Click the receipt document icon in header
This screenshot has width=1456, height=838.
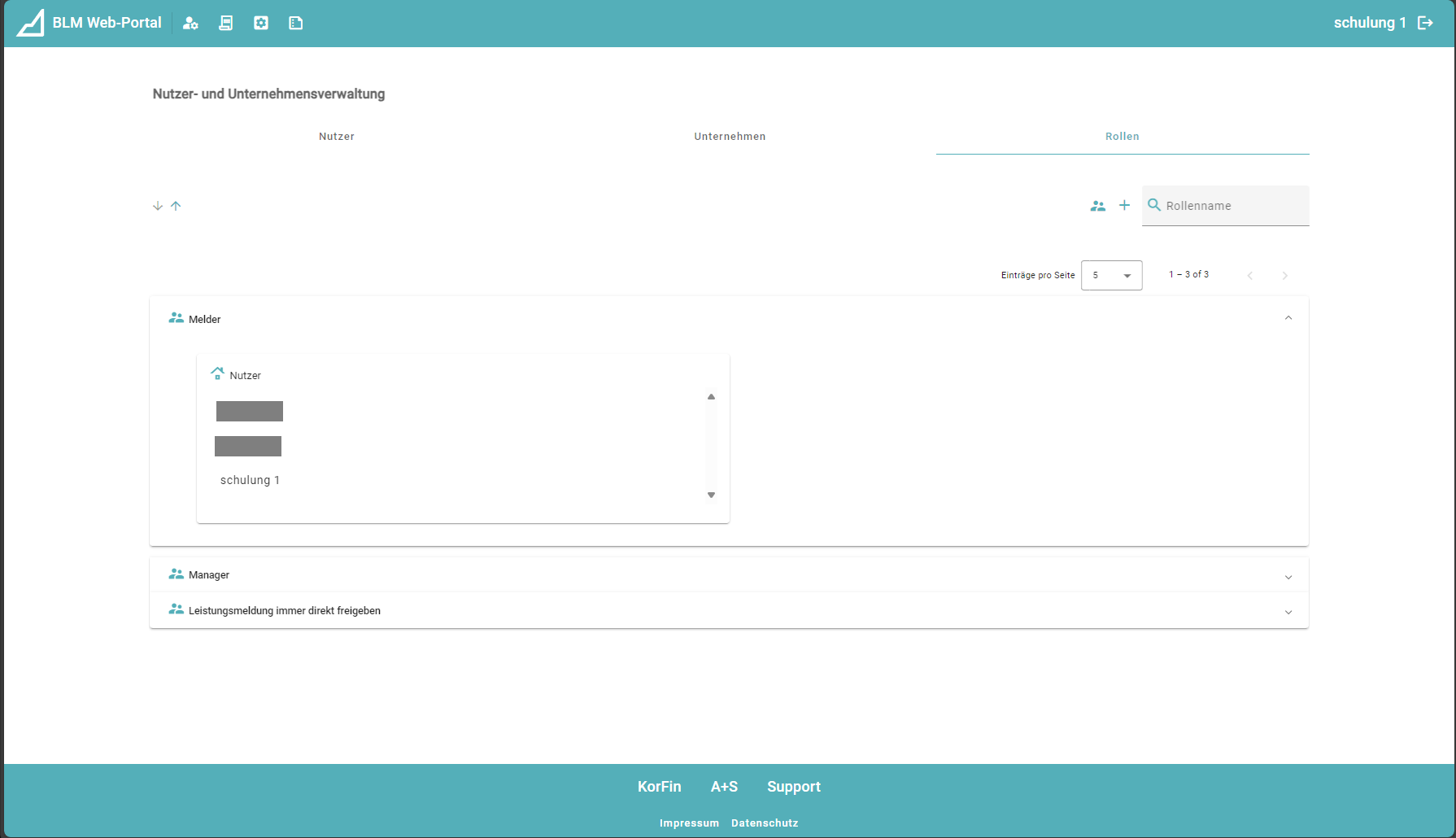point(226,23)
